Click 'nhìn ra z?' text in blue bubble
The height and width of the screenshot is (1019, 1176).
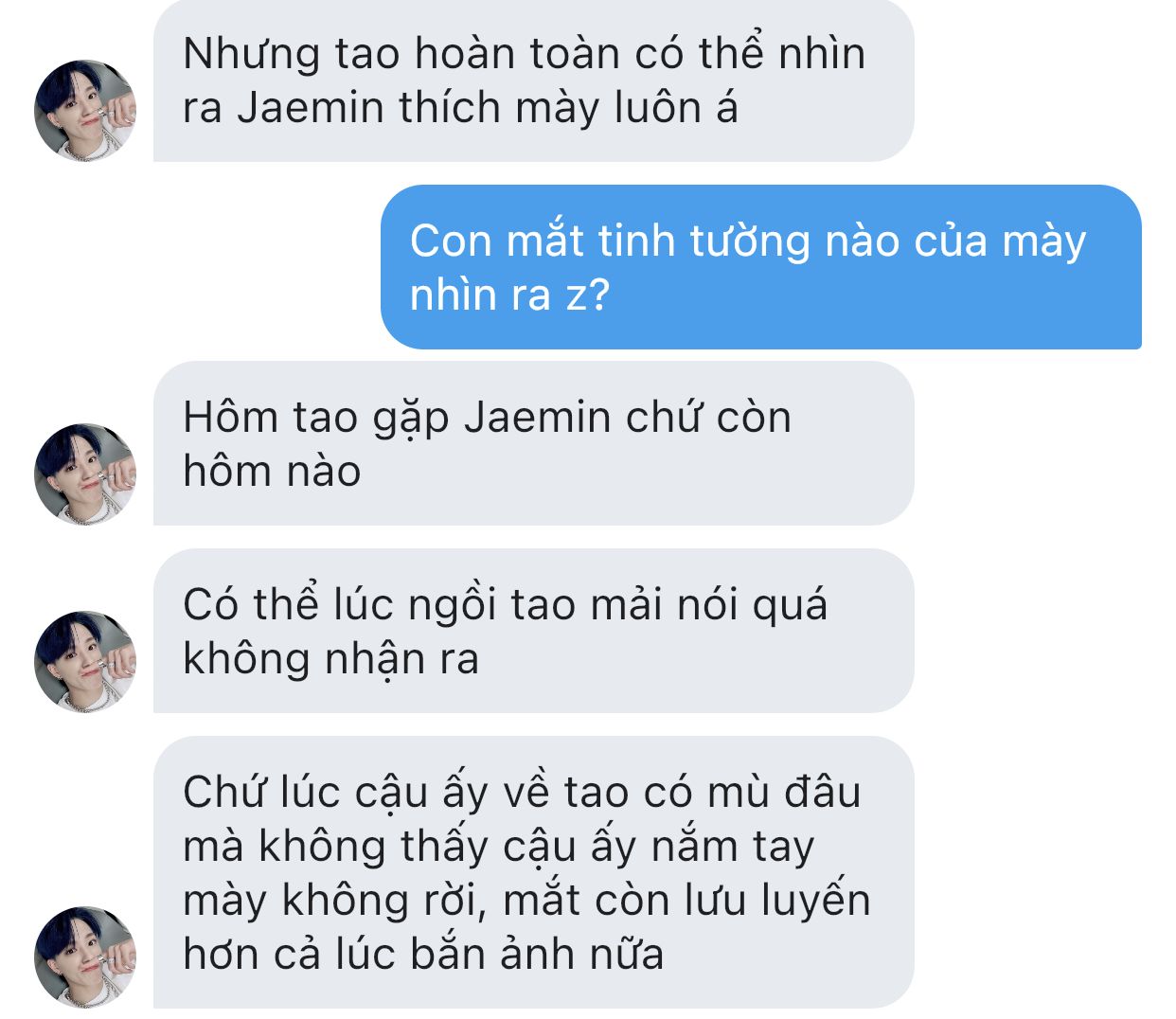(x=509, y=295)
